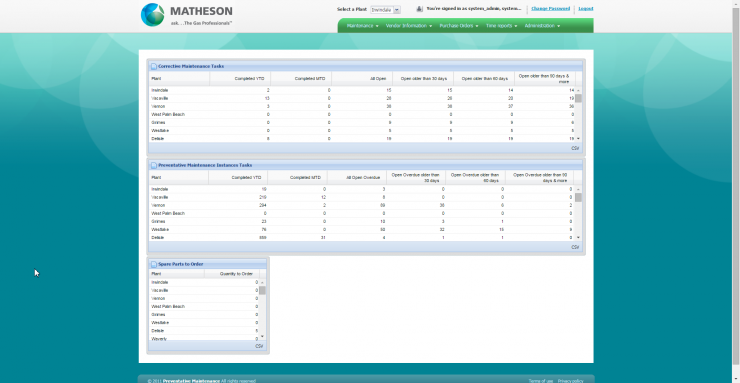Click the All Open Overdue column header
Viewport: 740px width, 383px height.
tap(356, 178)
